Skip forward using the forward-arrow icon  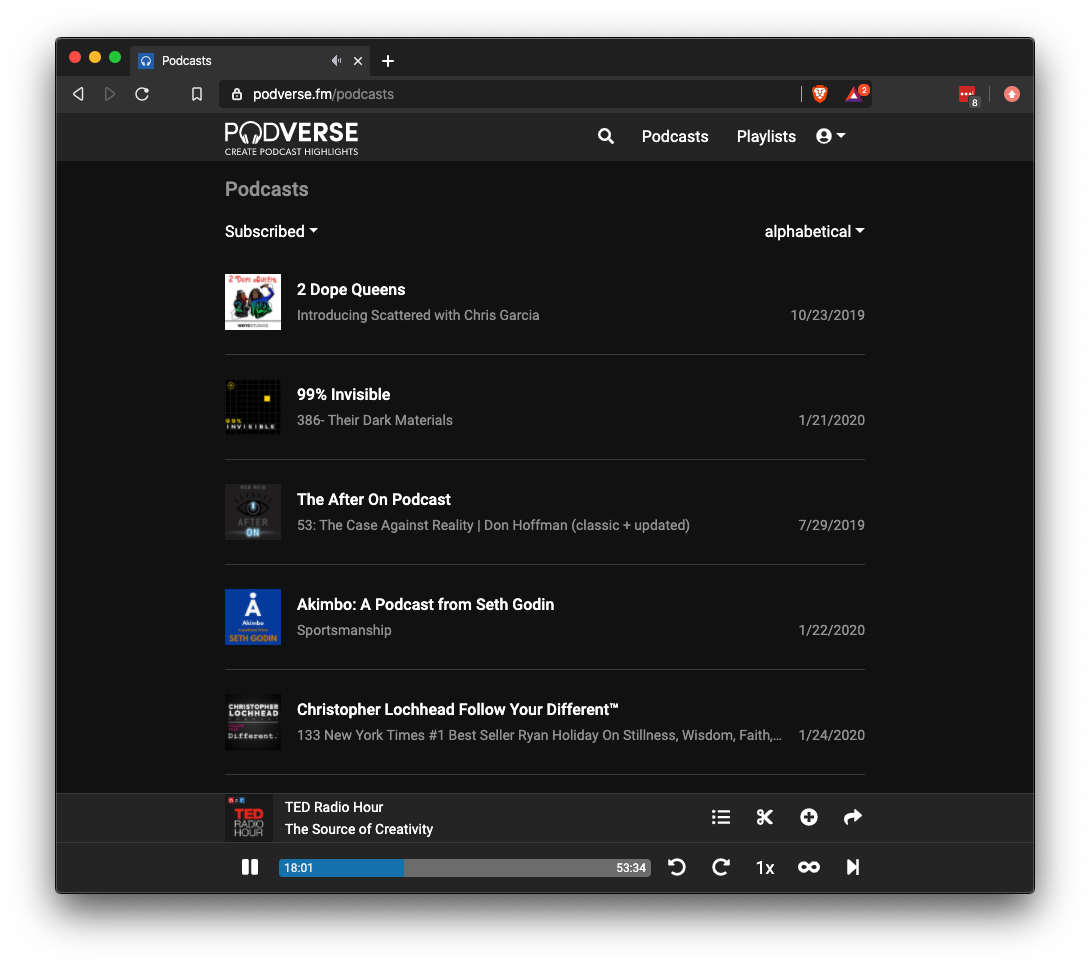721,867
